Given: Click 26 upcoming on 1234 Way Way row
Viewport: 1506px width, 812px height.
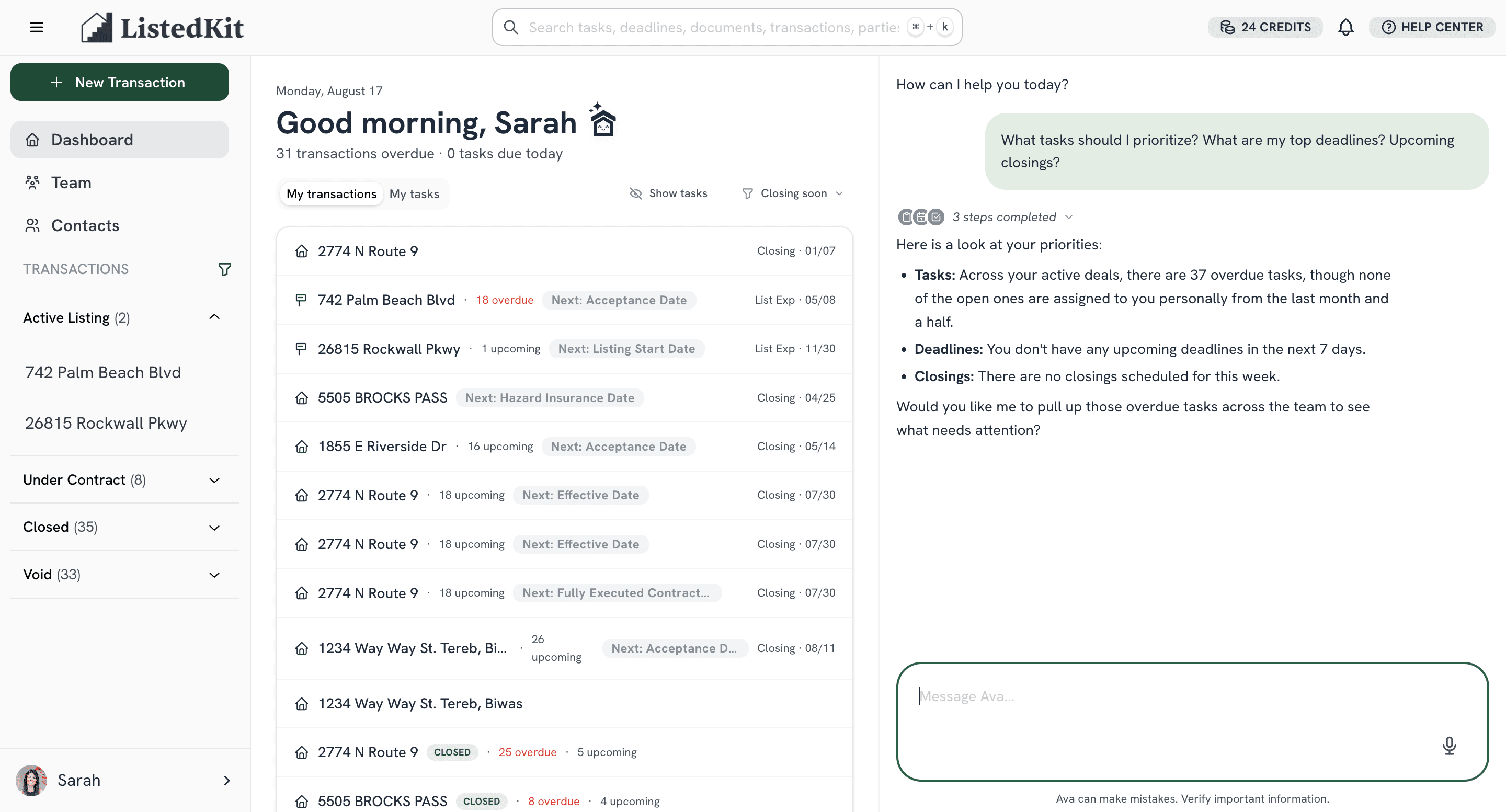Looking at the screenshot, I should tap(556, 648).
